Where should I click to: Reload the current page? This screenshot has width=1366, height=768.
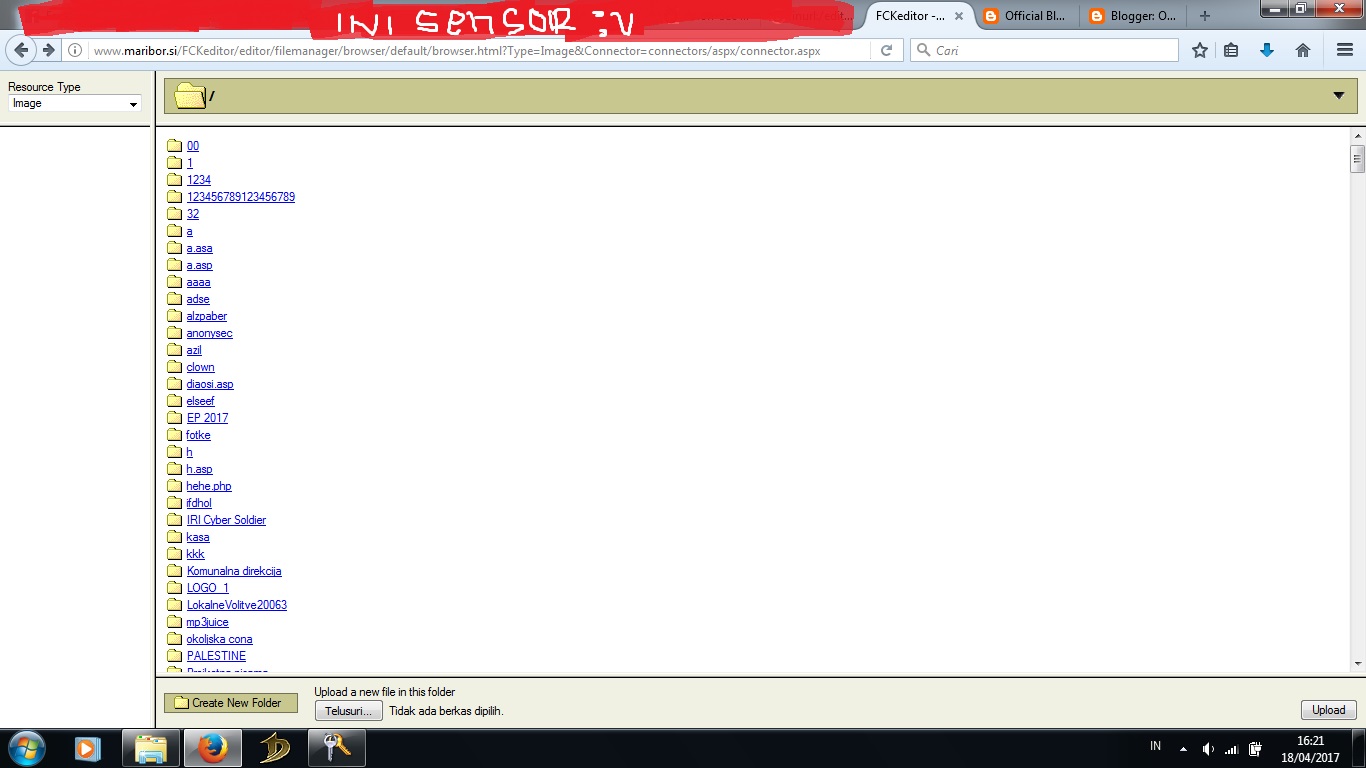(886, 49)
